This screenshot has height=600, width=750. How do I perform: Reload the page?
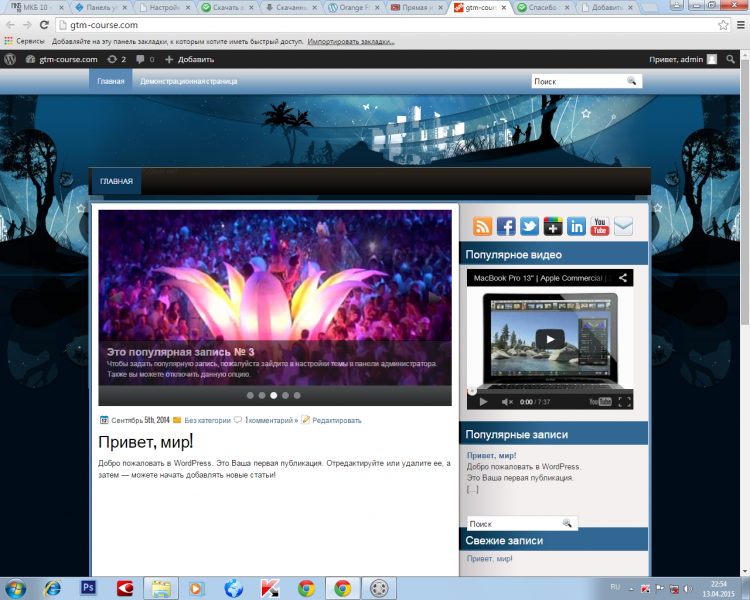point(44,25)
